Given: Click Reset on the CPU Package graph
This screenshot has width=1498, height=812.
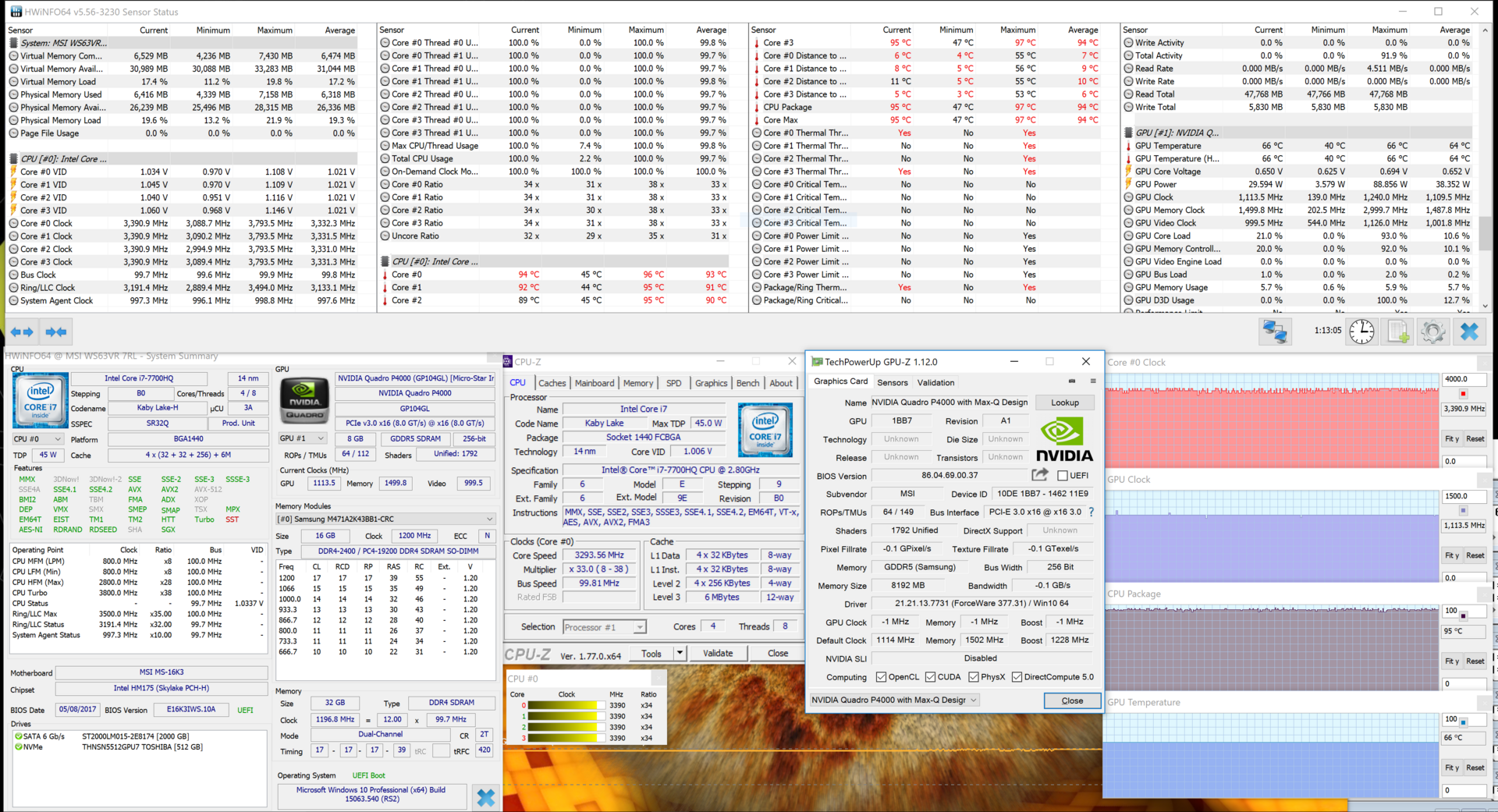Looking at the screenshot, I should click(1475, 661).
